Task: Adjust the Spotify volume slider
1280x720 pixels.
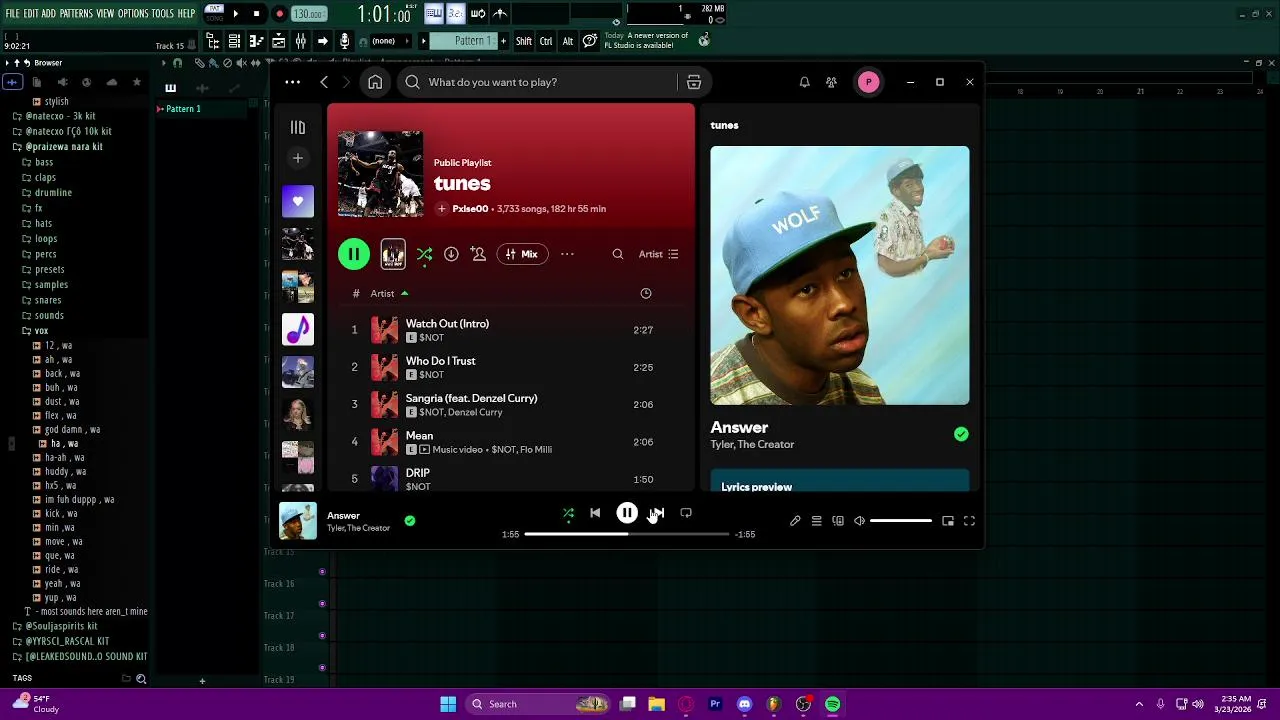Action: pos(901,521)
